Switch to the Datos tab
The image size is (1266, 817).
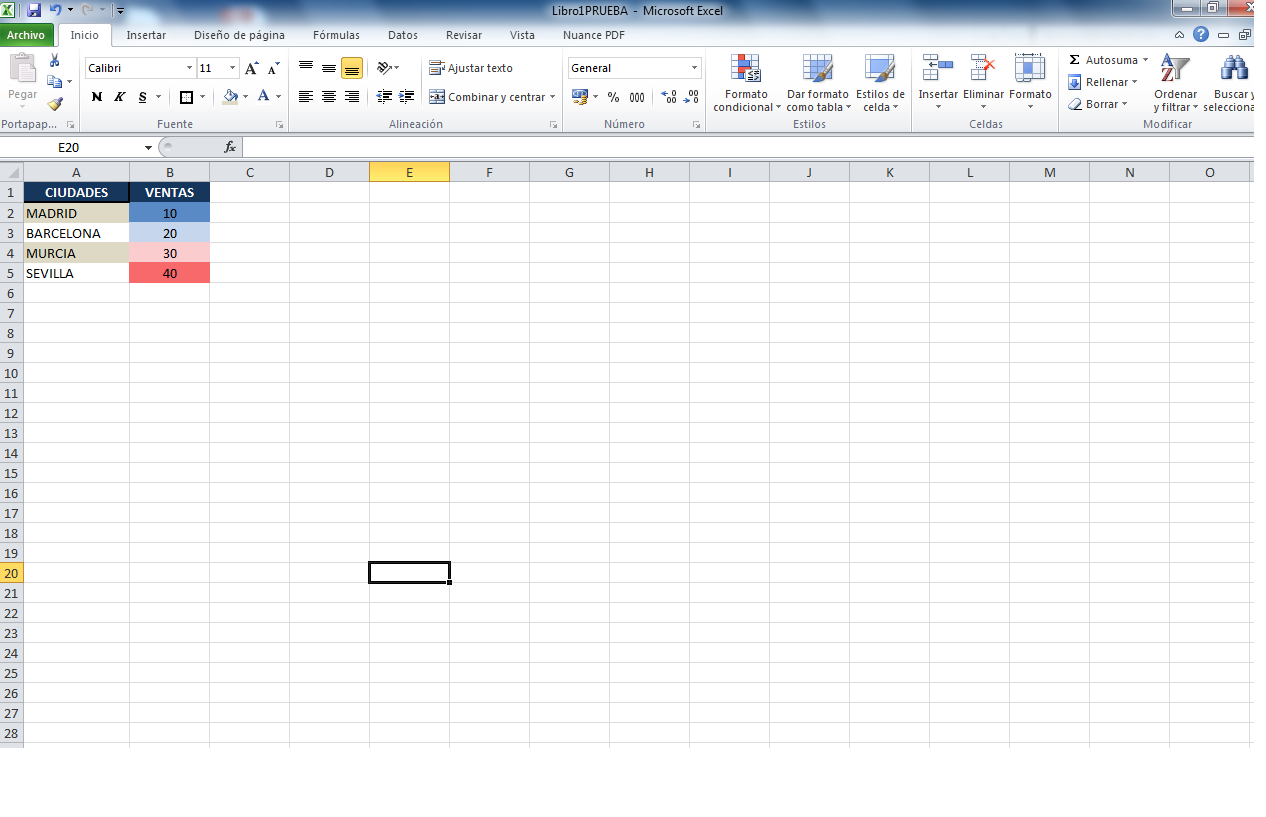(403, 35)
